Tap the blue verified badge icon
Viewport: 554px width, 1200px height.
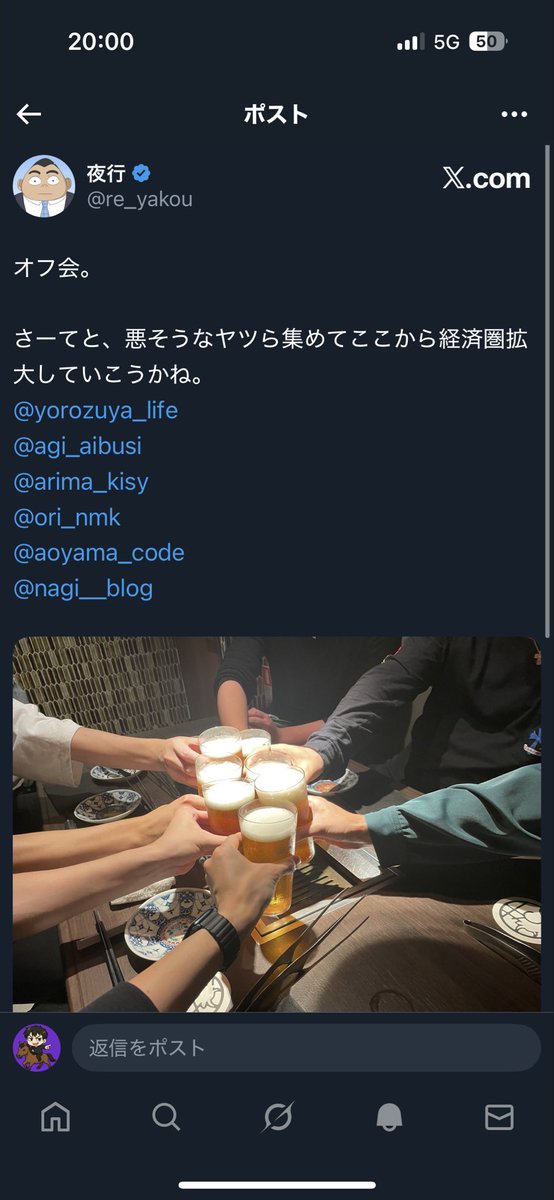pos(142,174)
